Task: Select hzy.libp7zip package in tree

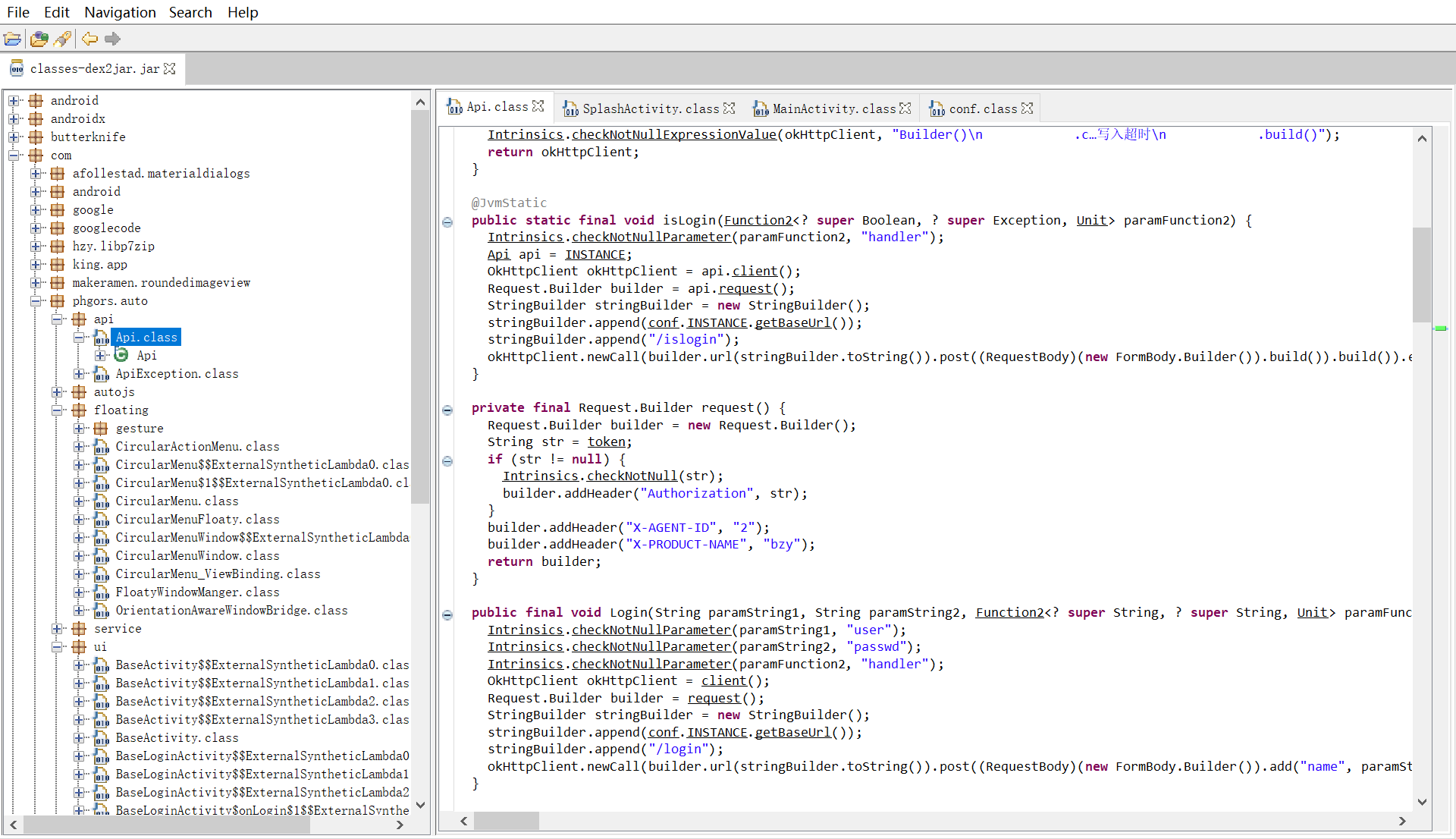Action: tap(113, 246)
